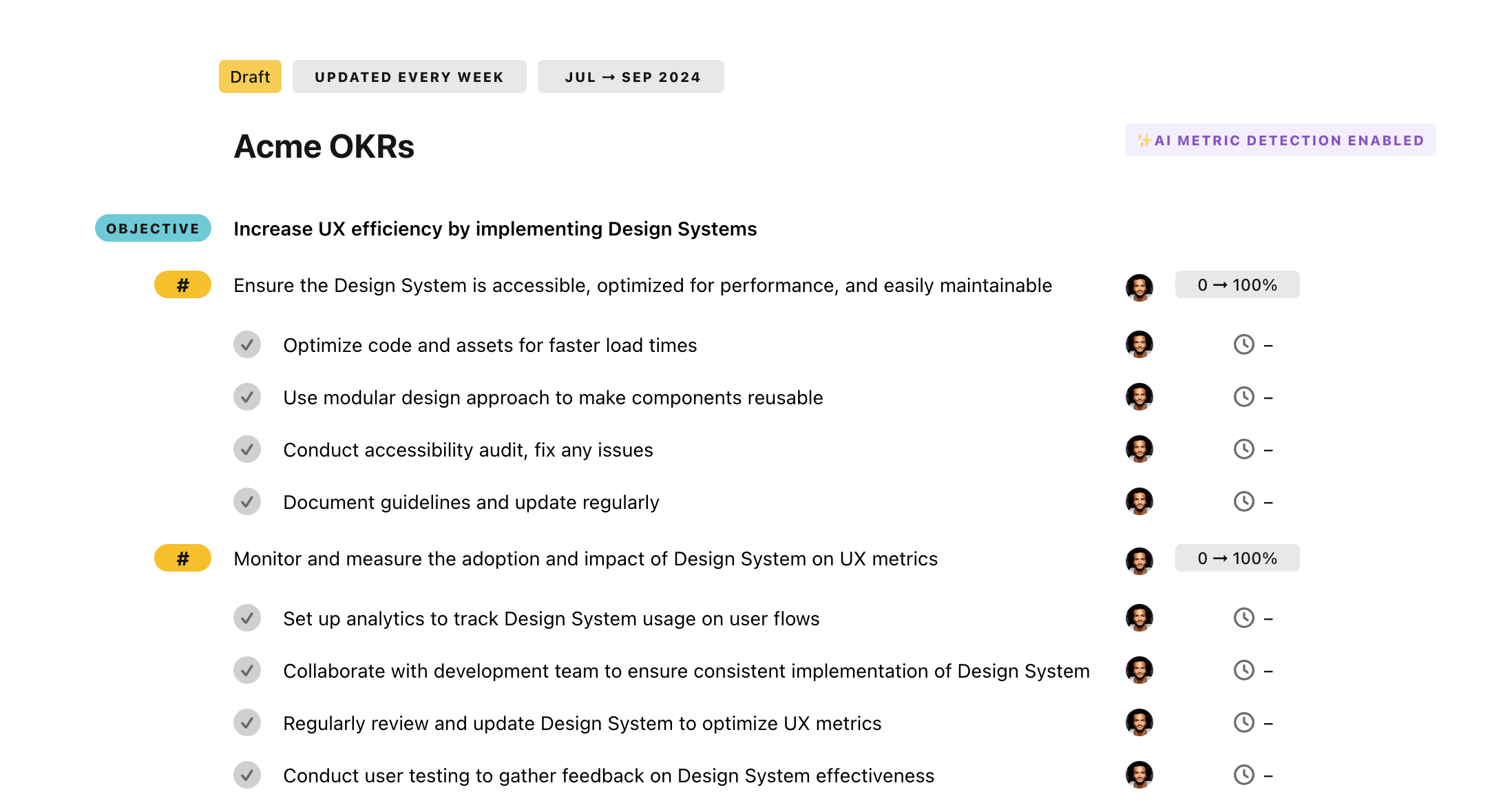Screen dimensions: 1512x803
Task: Click the 'AI Metric Detection Enabled' badge
Action: (1281, 140)
